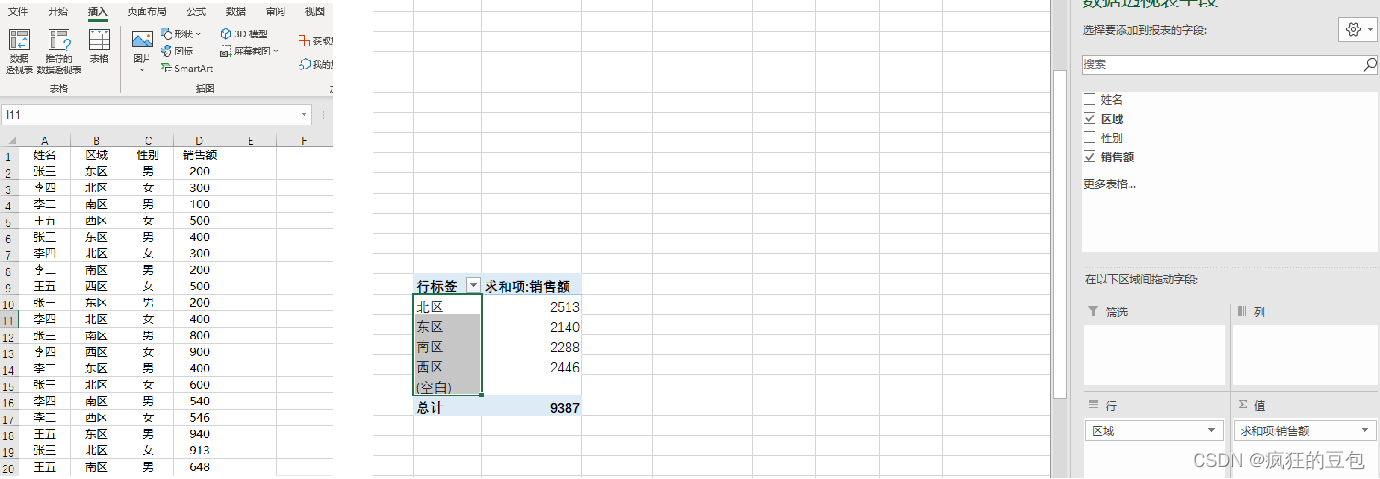
Task: Insert a Table (表格) from the ribbon
Action: click(99, 47)
